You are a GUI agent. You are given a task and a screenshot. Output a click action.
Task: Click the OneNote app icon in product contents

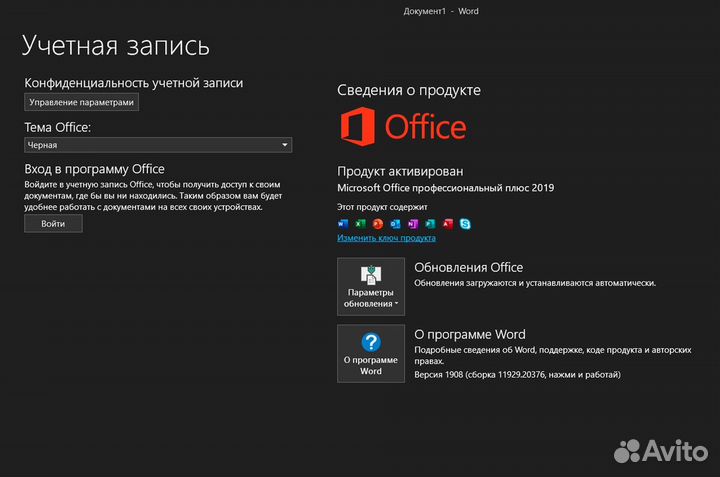pyautogui.click(x=413, y=224)
